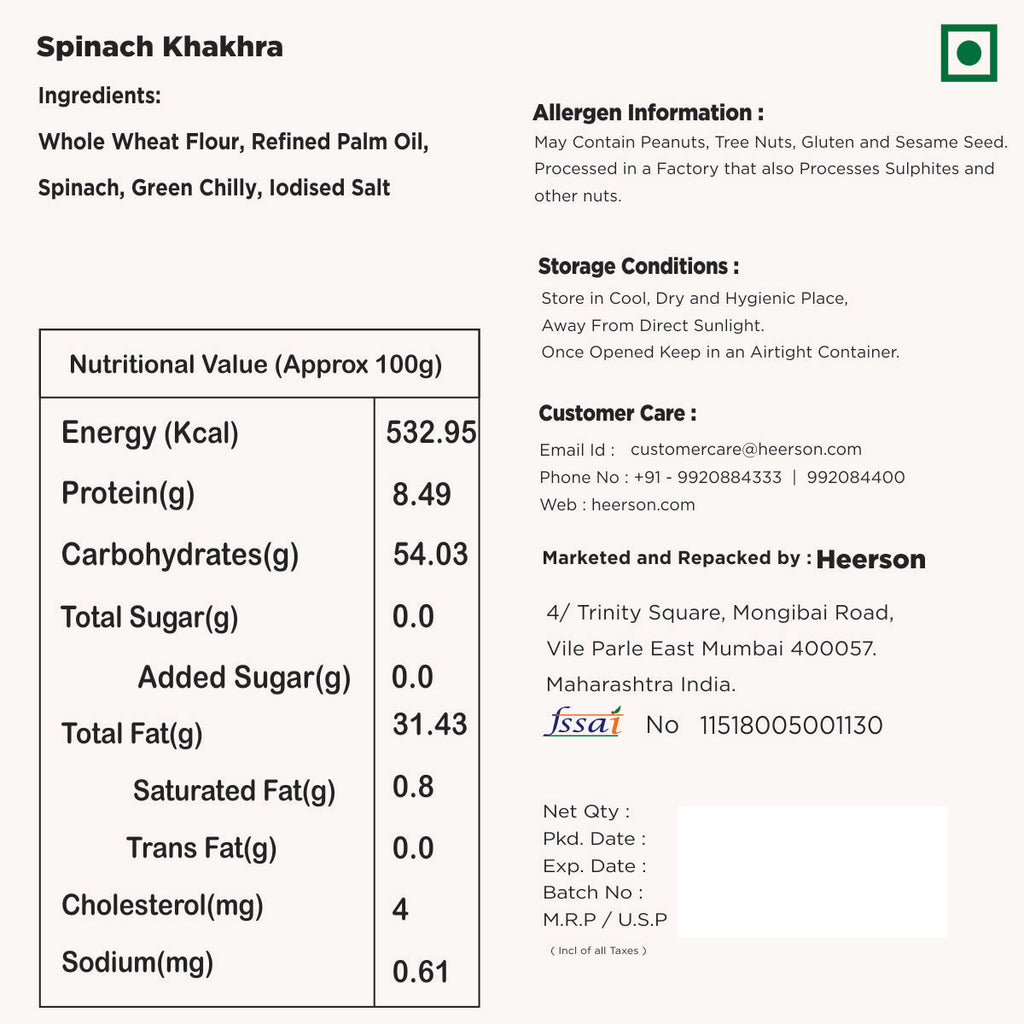The width and height of the screenshot is (1024, 1024).
Task: Click the customercare@heerson.com email address
Action: (x=746, y=450)
